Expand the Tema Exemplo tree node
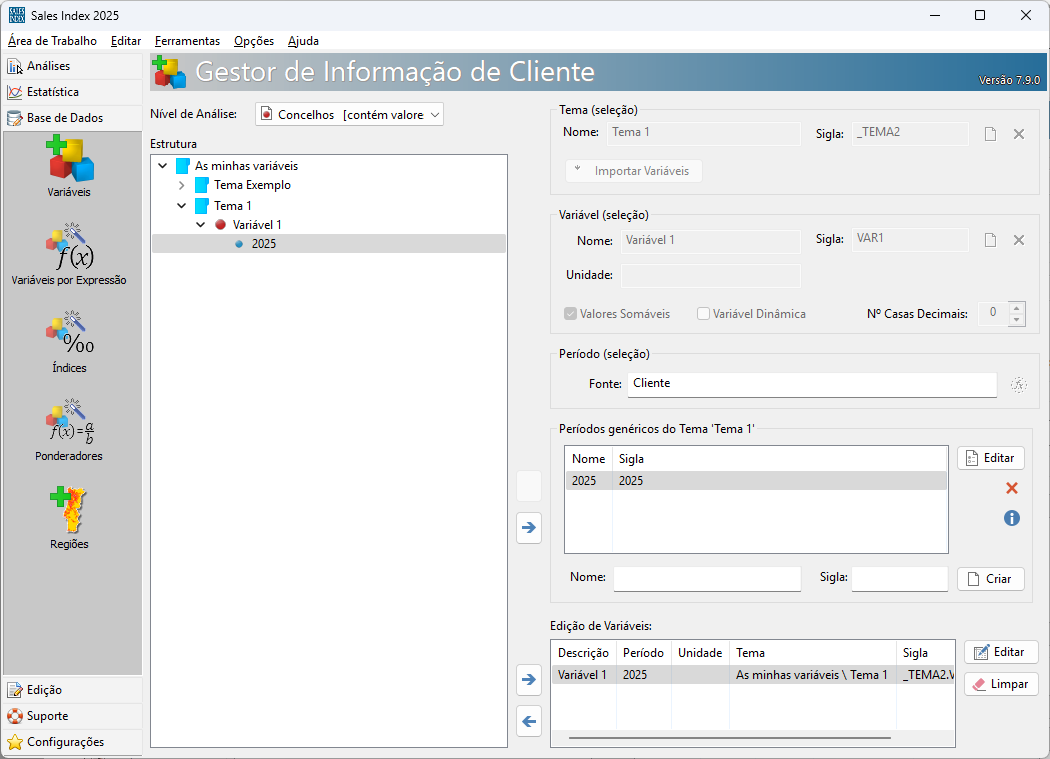 pos(181,186)
